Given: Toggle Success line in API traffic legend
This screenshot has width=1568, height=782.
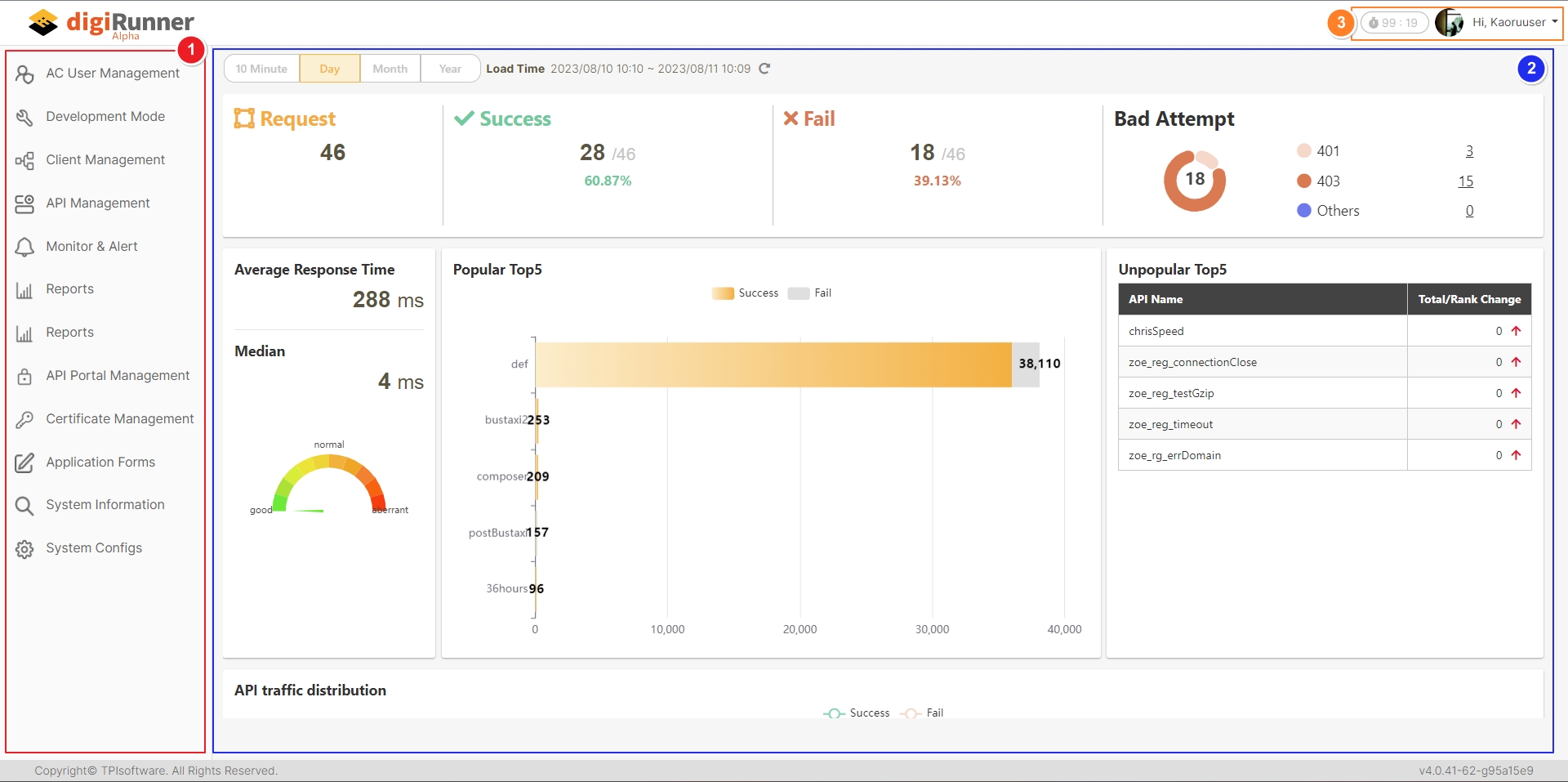Looking at the screenshot, I should (856, 713).
